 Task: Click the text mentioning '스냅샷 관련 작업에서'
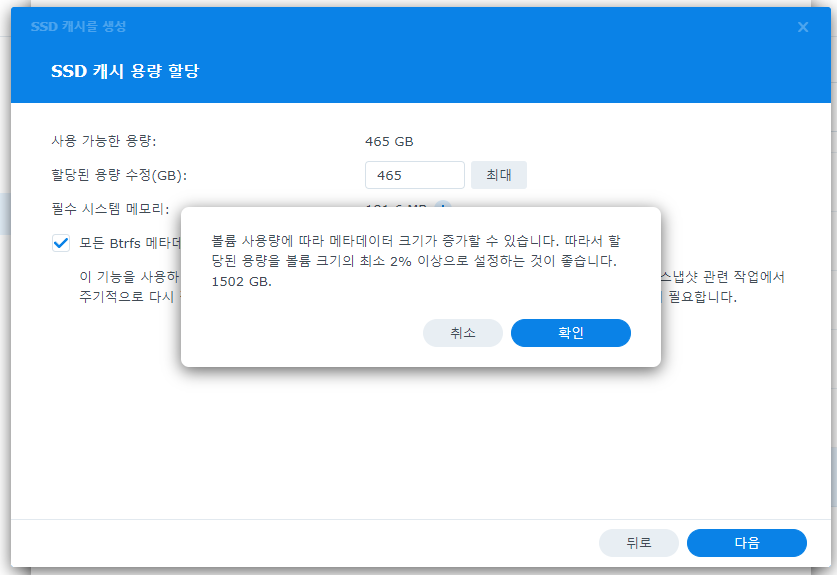722,277
